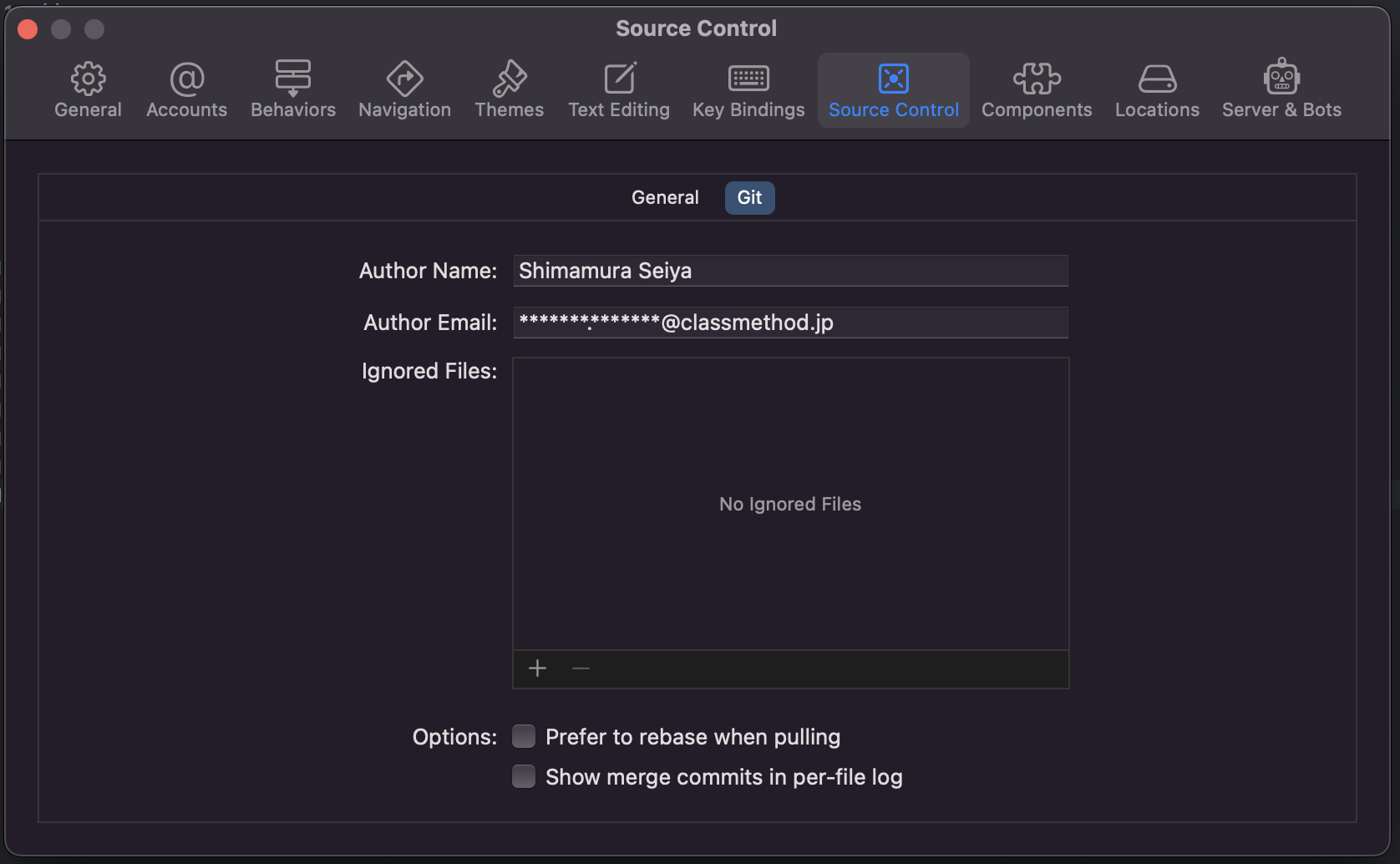Open the Server & Bots pane
The height and width of the screenshot is (864, 1400).
[1281, 88]
